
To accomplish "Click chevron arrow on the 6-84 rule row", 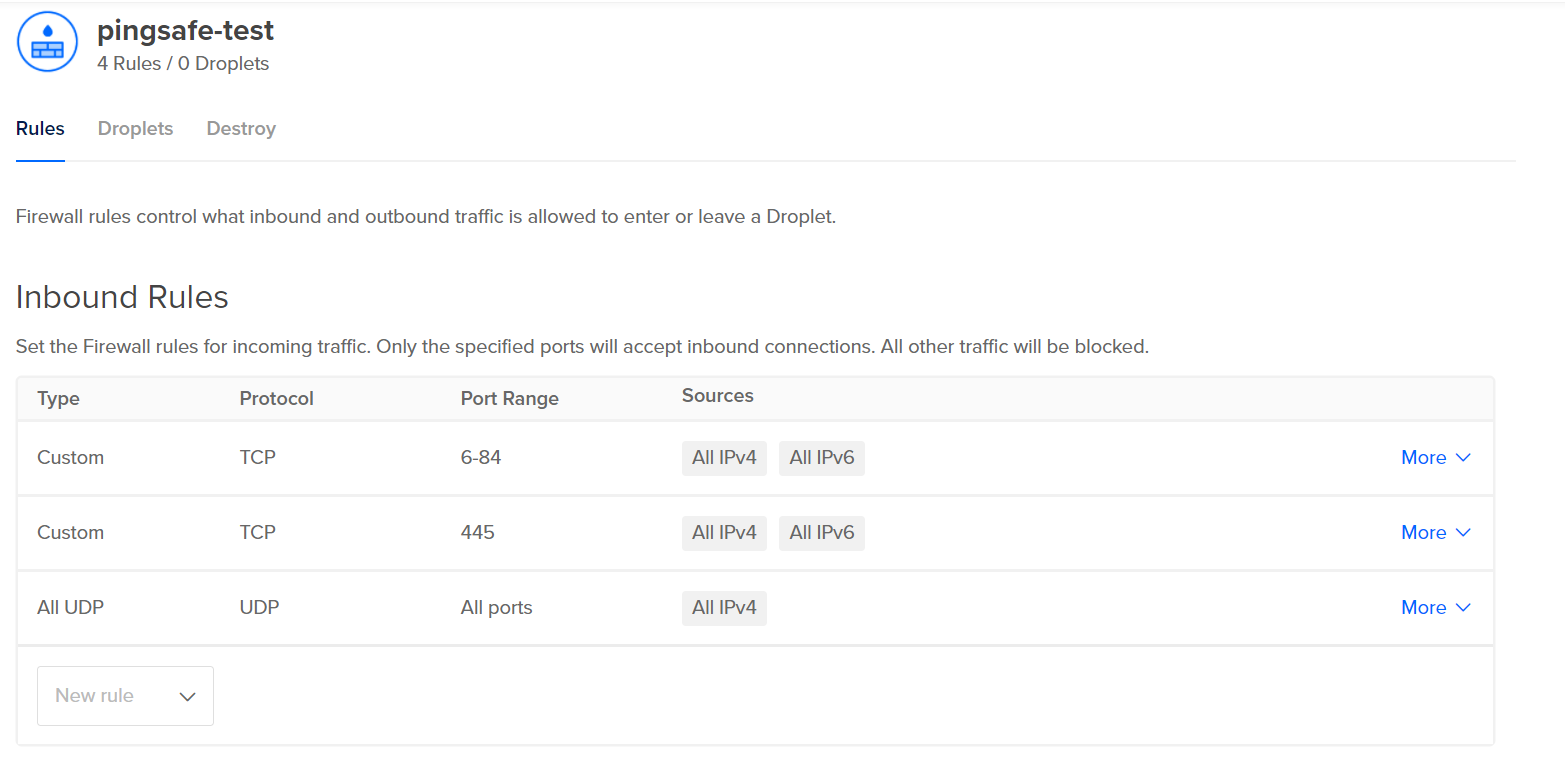I will click(x=1463, y=458).
